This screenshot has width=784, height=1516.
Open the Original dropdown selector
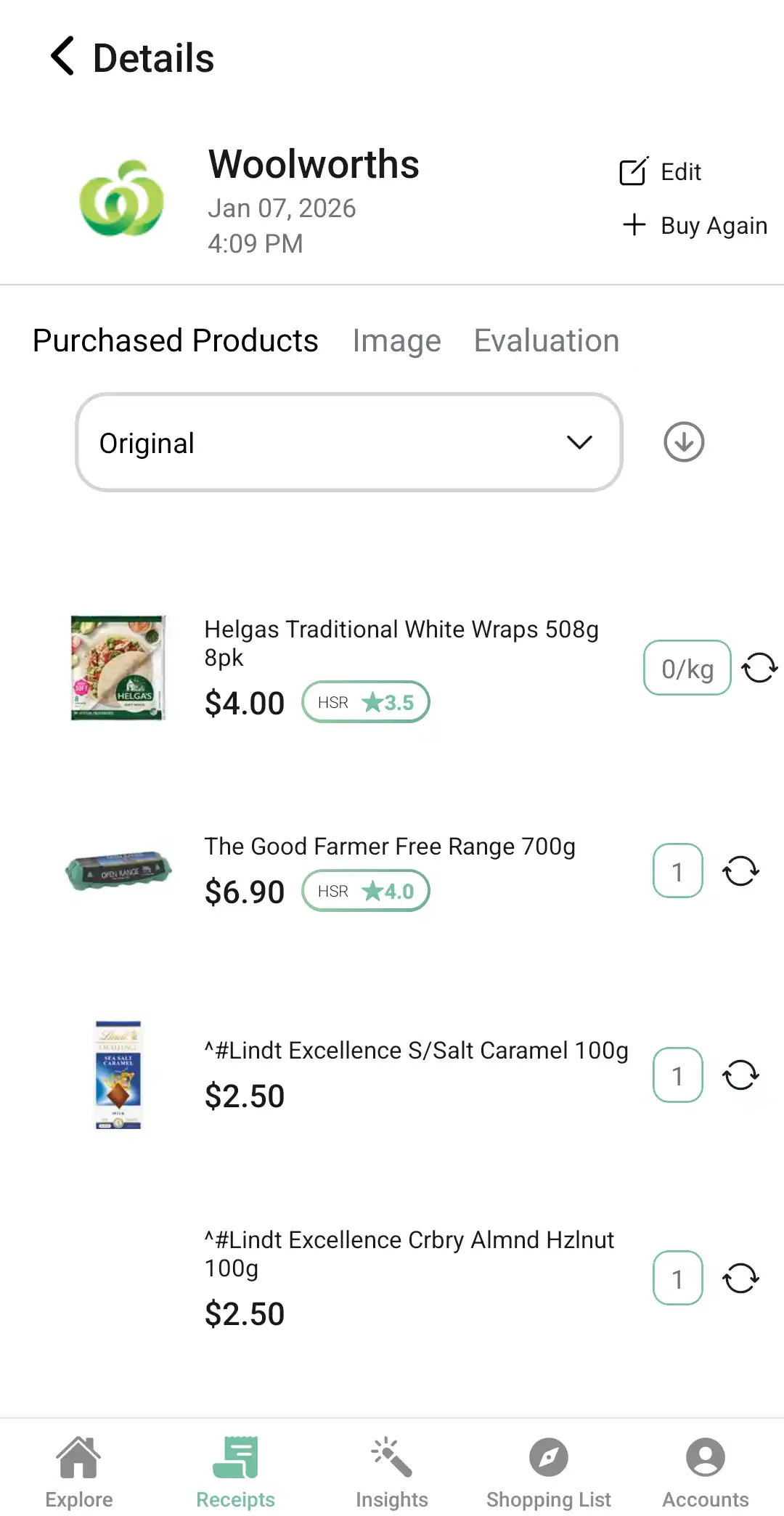[x=348, y=443]
